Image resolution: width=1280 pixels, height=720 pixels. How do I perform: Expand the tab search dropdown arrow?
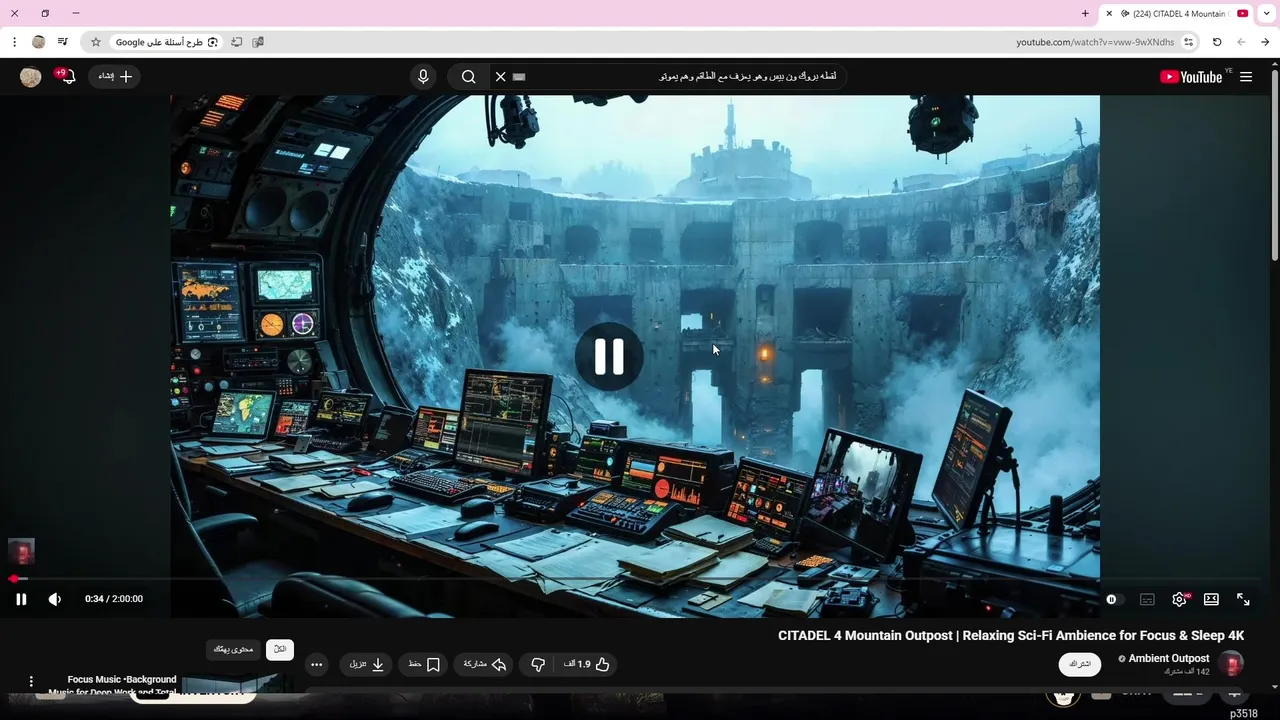click(1267, 14)
